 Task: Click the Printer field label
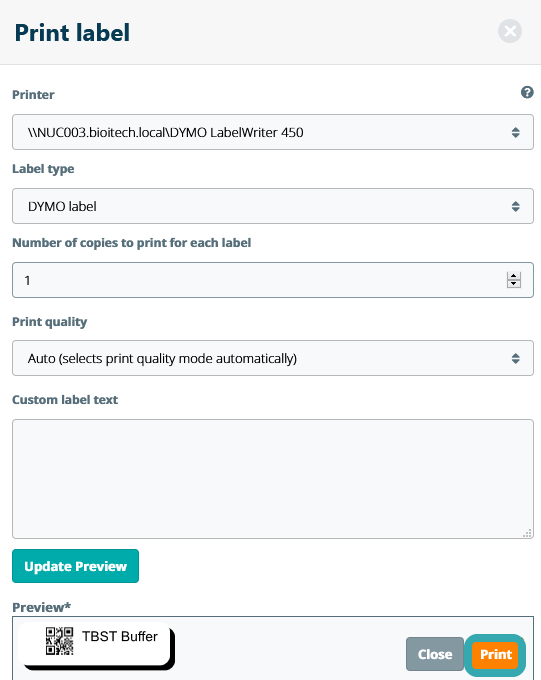point(33,95)
